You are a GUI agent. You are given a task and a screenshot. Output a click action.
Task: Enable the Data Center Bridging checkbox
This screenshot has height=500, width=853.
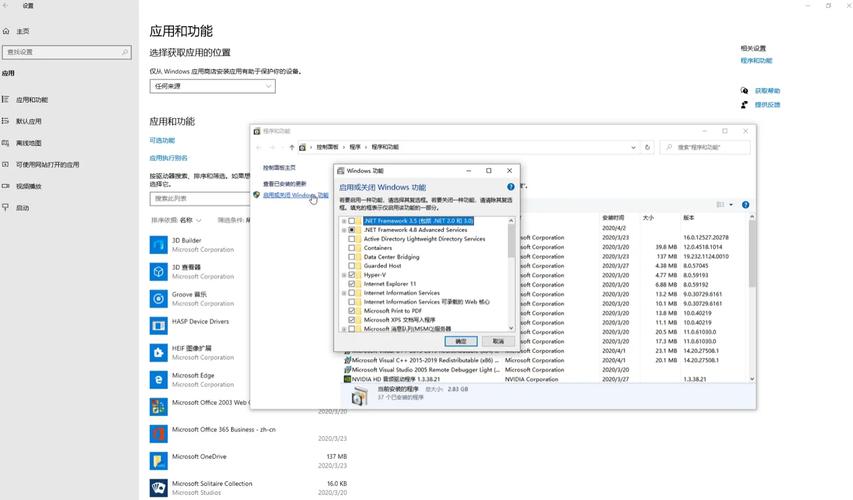point(351,257)
